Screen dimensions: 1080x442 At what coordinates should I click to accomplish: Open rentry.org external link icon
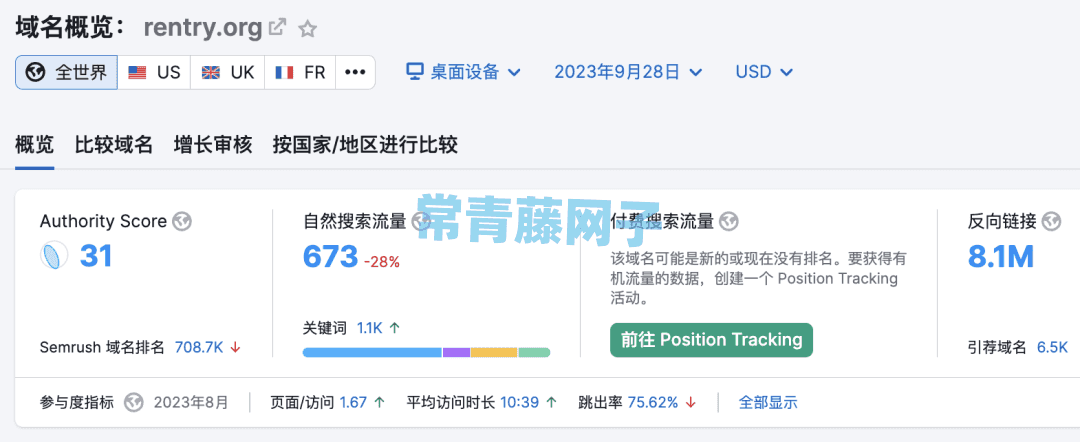click(278, 28)
